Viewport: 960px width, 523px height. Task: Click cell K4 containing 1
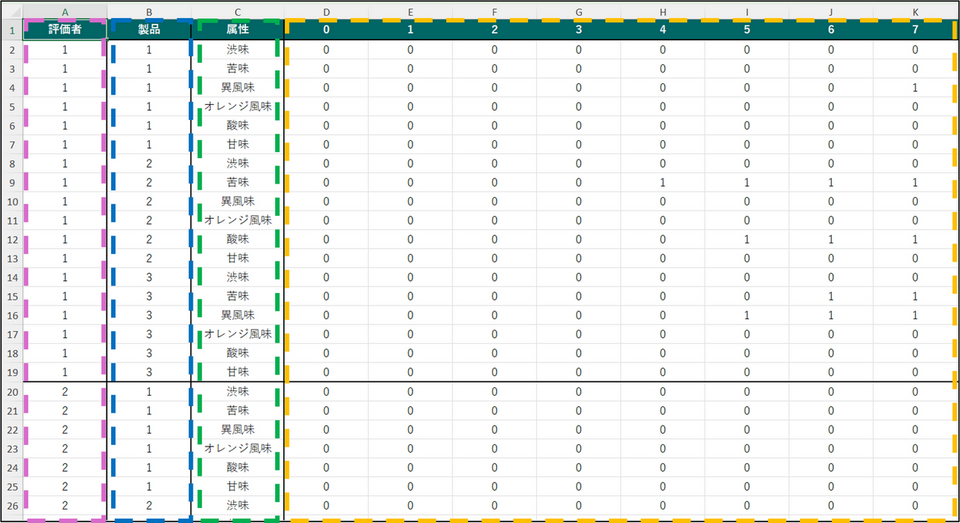pyautogui.click(x=915, y=88)
